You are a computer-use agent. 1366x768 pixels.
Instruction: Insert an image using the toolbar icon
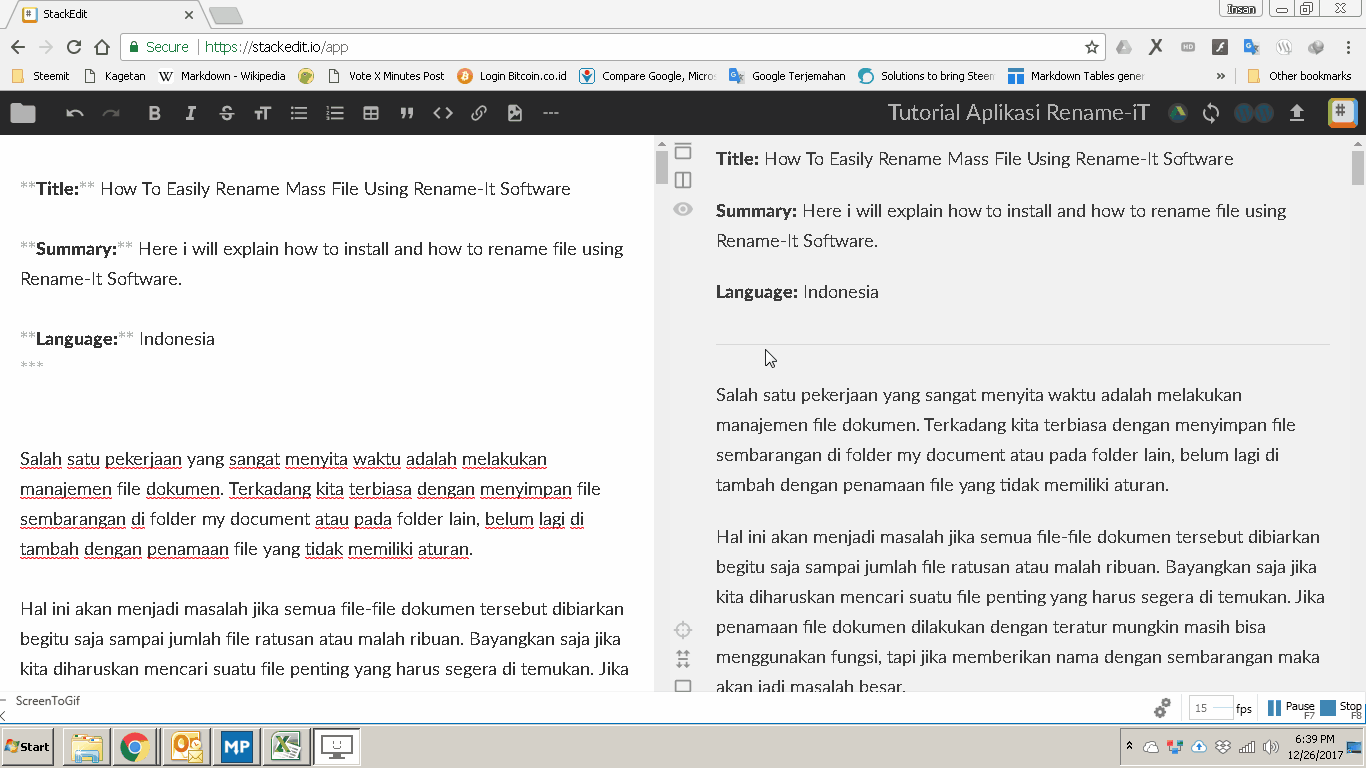click(x=515, y=113)
